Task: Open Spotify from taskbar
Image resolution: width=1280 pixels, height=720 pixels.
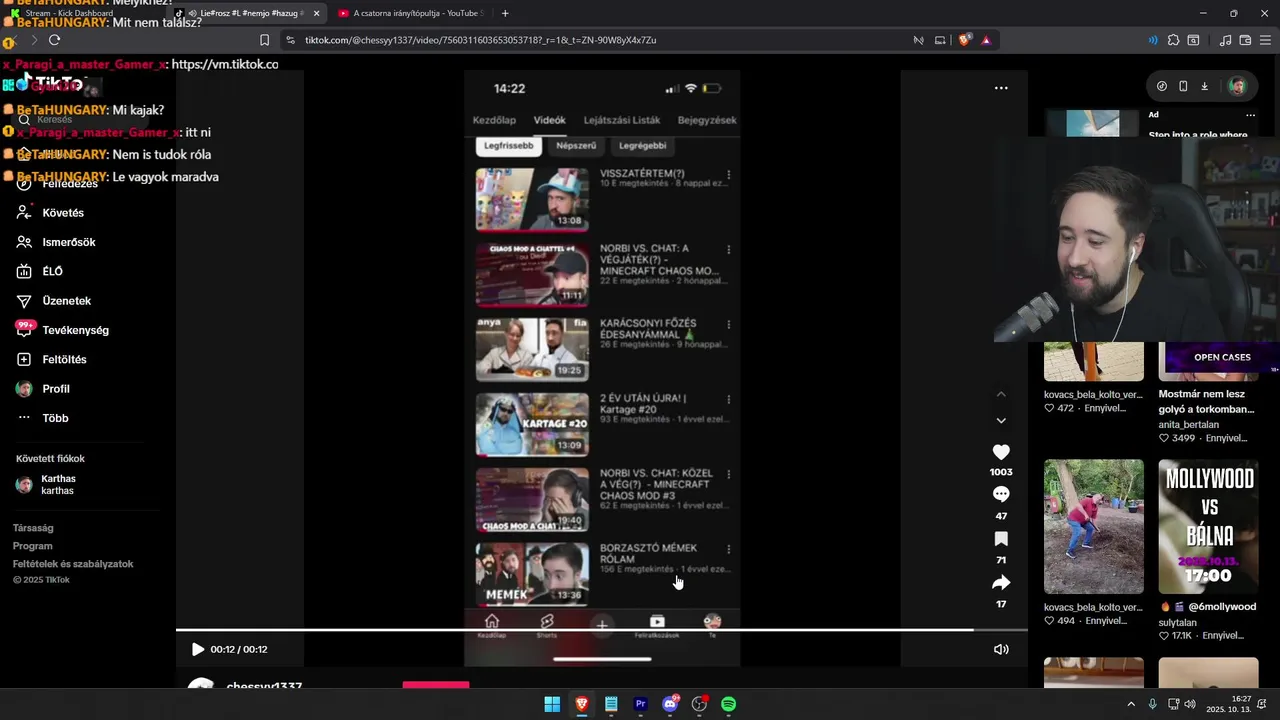Action: pos(728,704)
